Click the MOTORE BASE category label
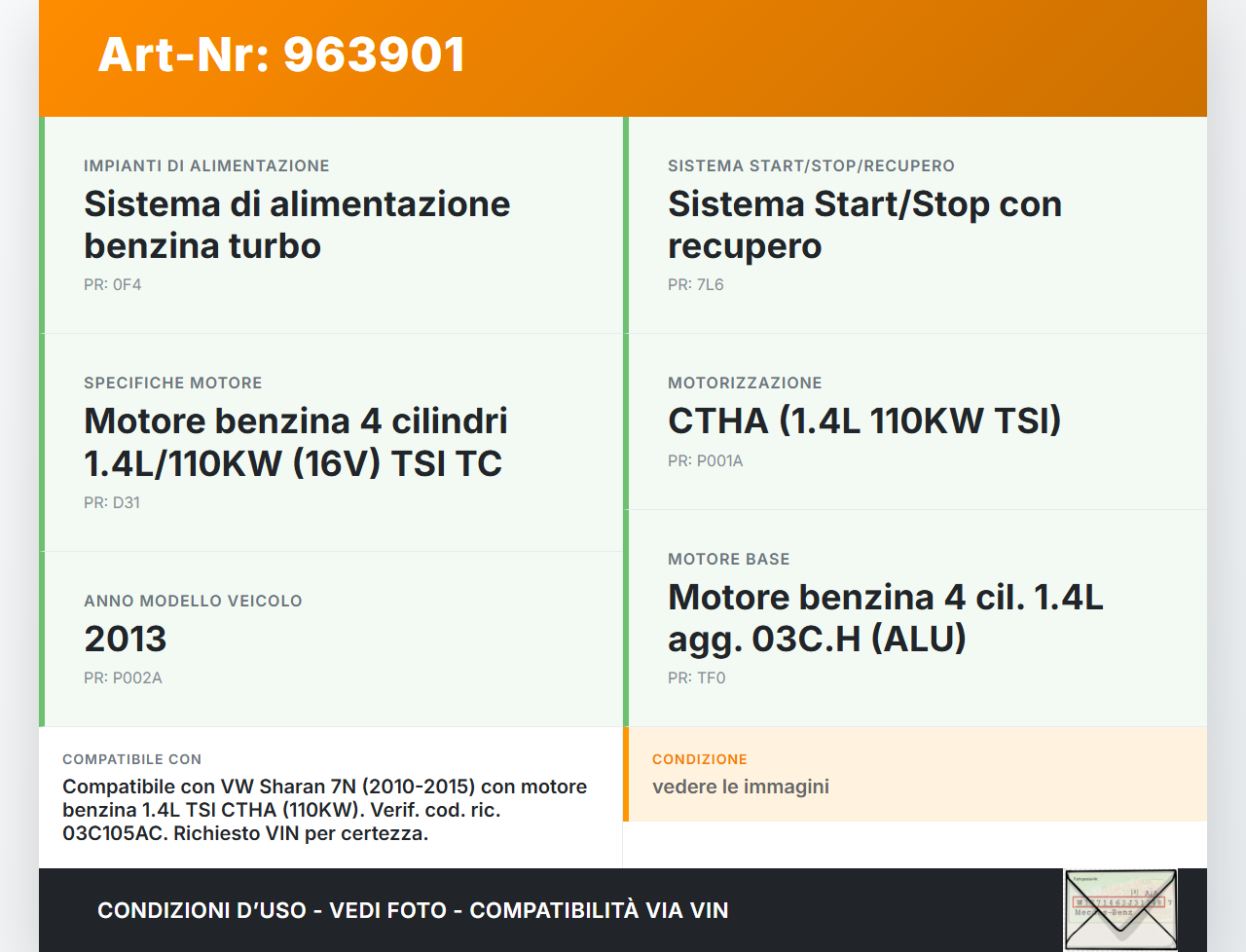This screenshot has height=952, width=1246. click(x=729, y=560)
